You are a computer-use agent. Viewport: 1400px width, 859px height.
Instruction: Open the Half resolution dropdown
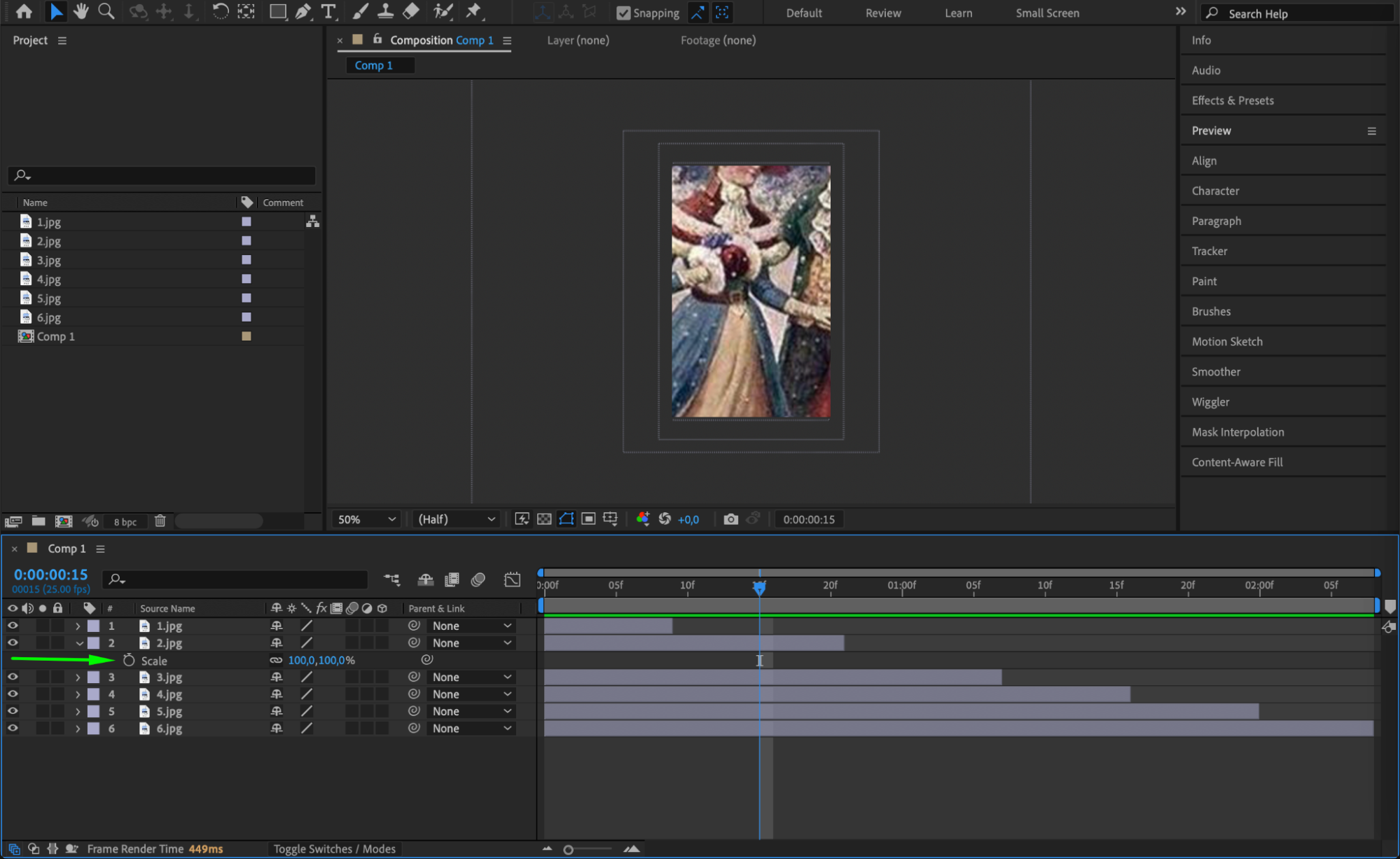click(456, 519)
